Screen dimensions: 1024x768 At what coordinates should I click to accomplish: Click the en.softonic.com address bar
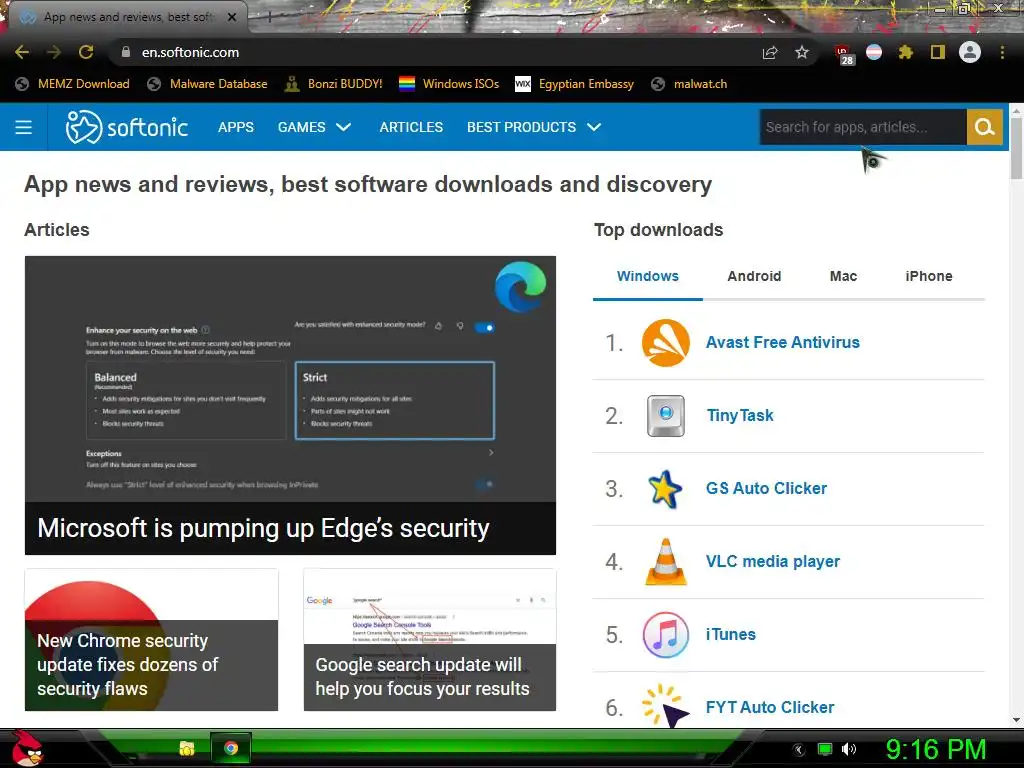click(x=431, y=52)
